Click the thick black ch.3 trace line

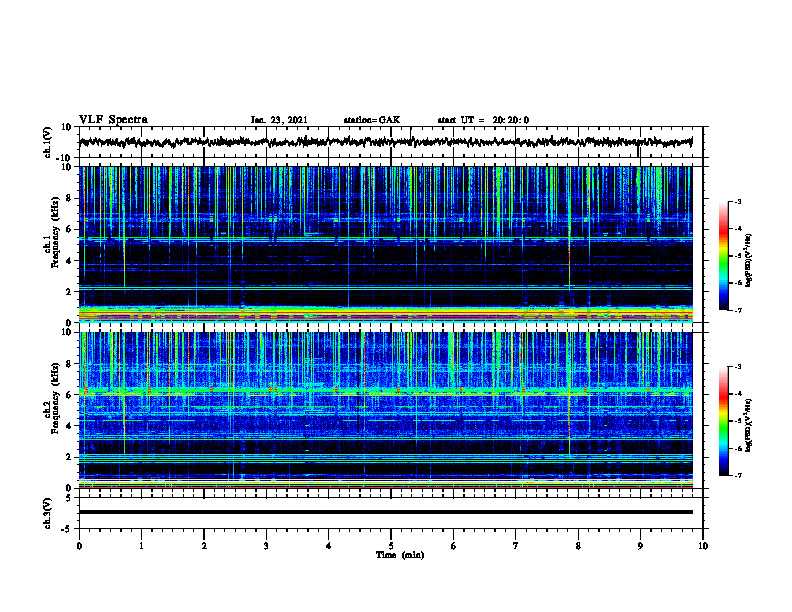[x=385, y=512]
